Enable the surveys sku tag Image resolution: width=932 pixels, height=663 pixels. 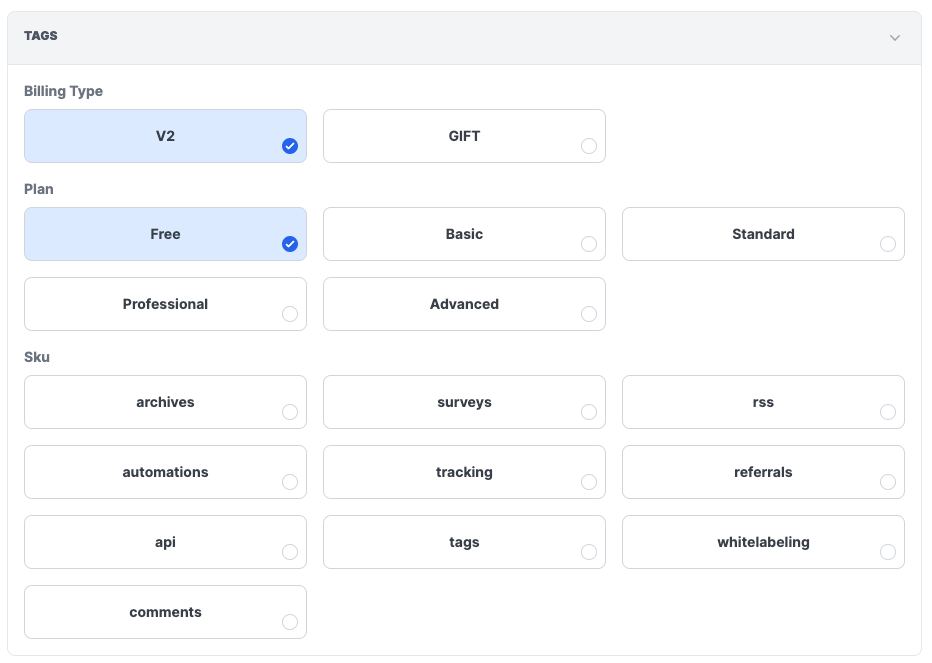[464, 402]
